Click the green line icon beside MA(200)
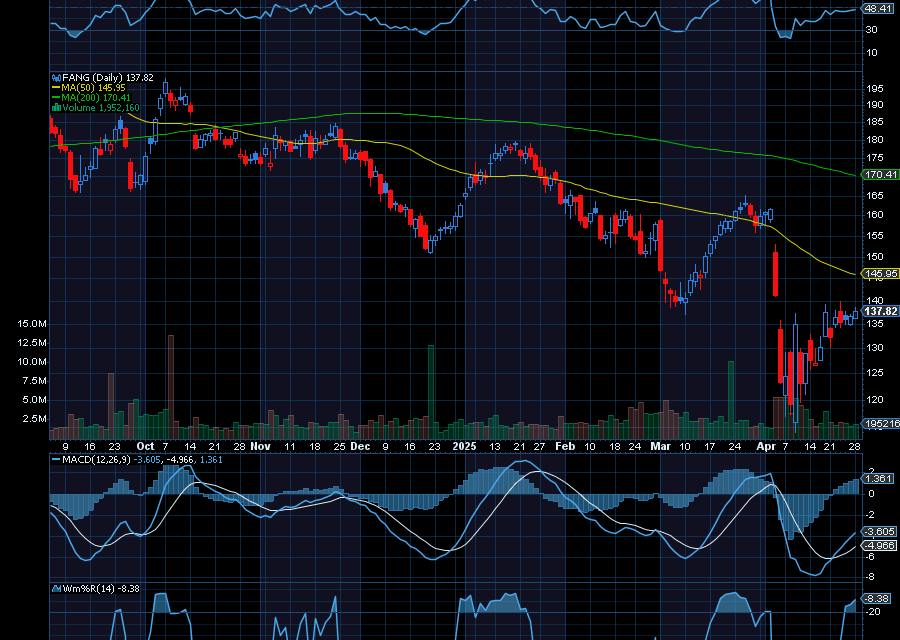The width and height of the screenshot is (900, 640). pos(56,98)
